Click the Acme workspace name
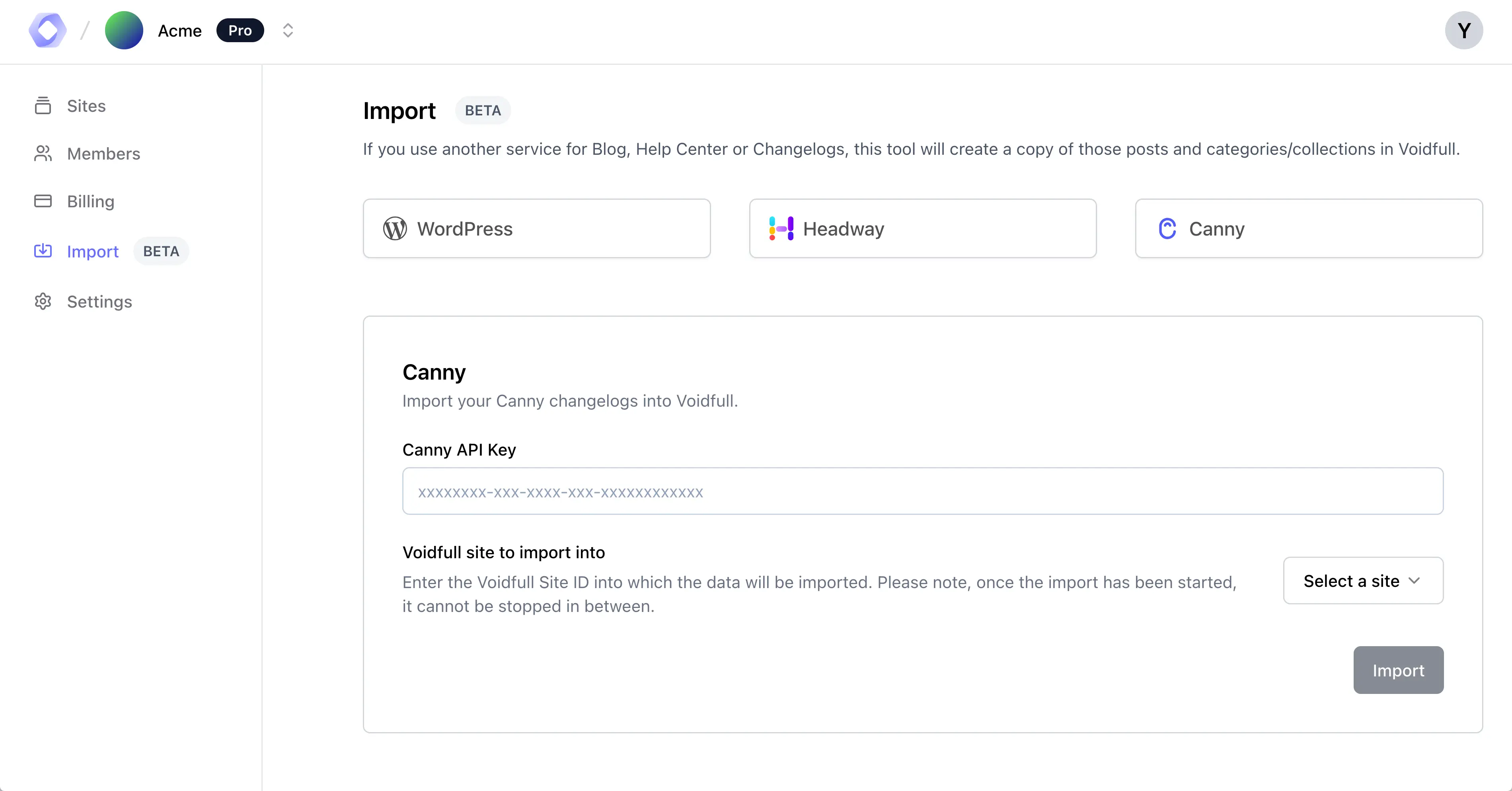Viewport: 1512px width, 791px height. 179,31
